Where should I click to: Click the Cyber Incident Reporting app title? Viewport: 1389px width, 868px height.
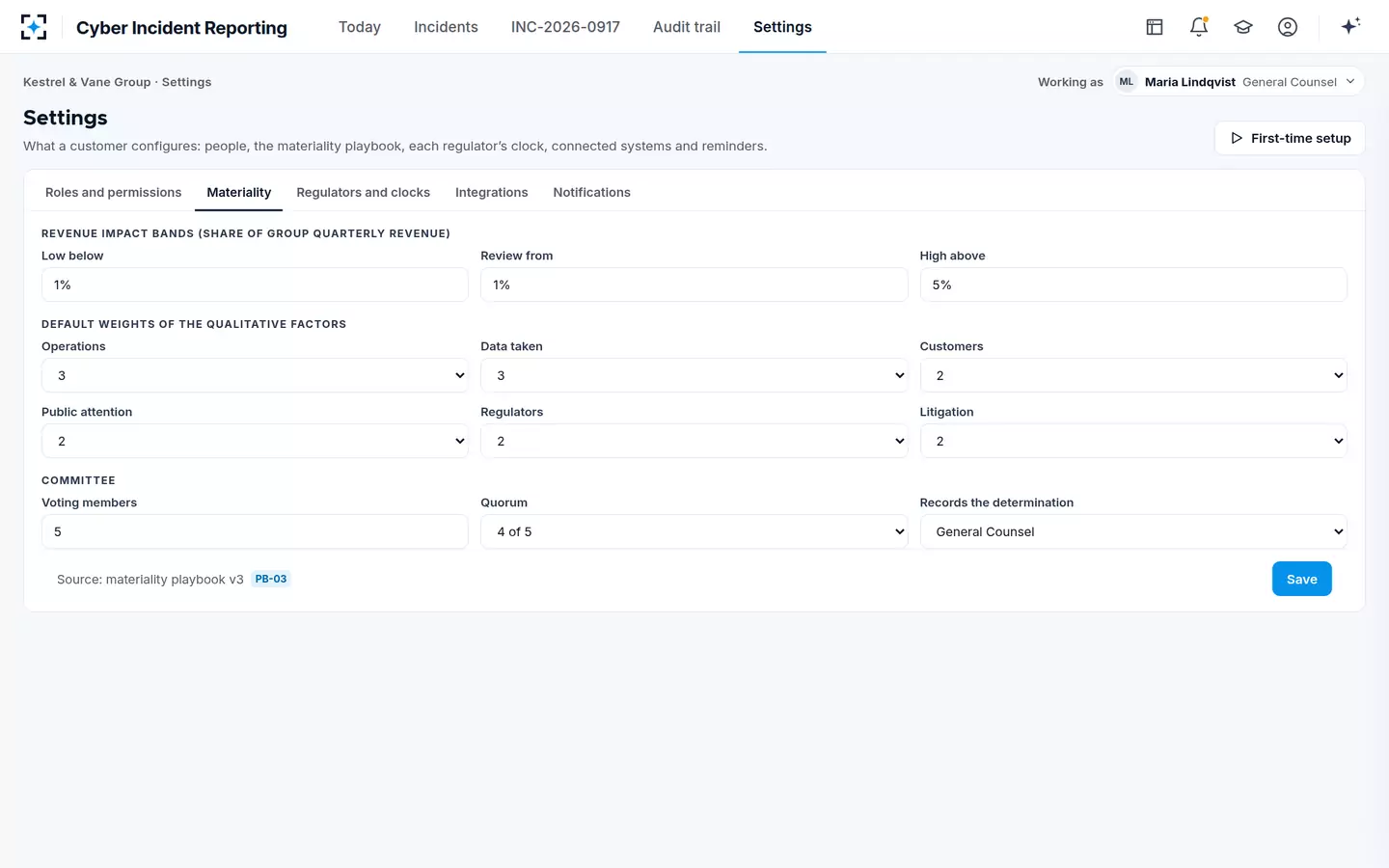(181, 28)
